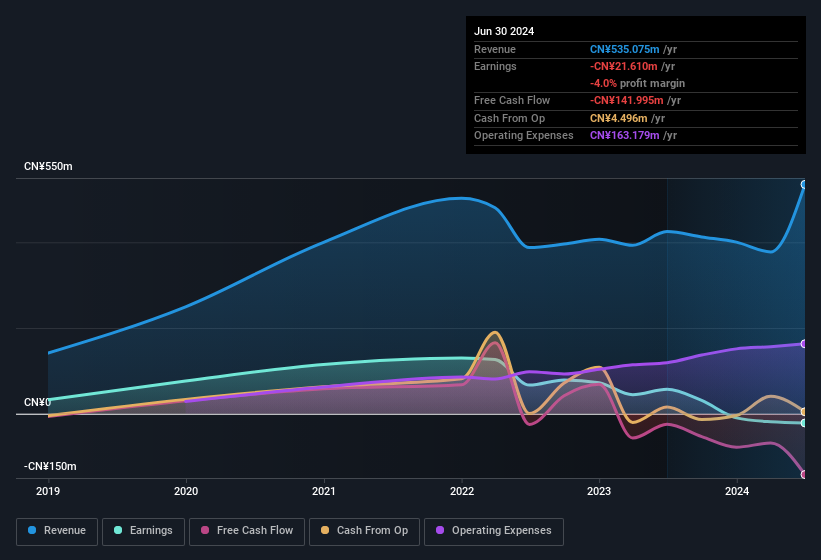Click the Jun 30 2024 tooltip date
The width and height of the screenshot is (821, 560).
(504, 31)
